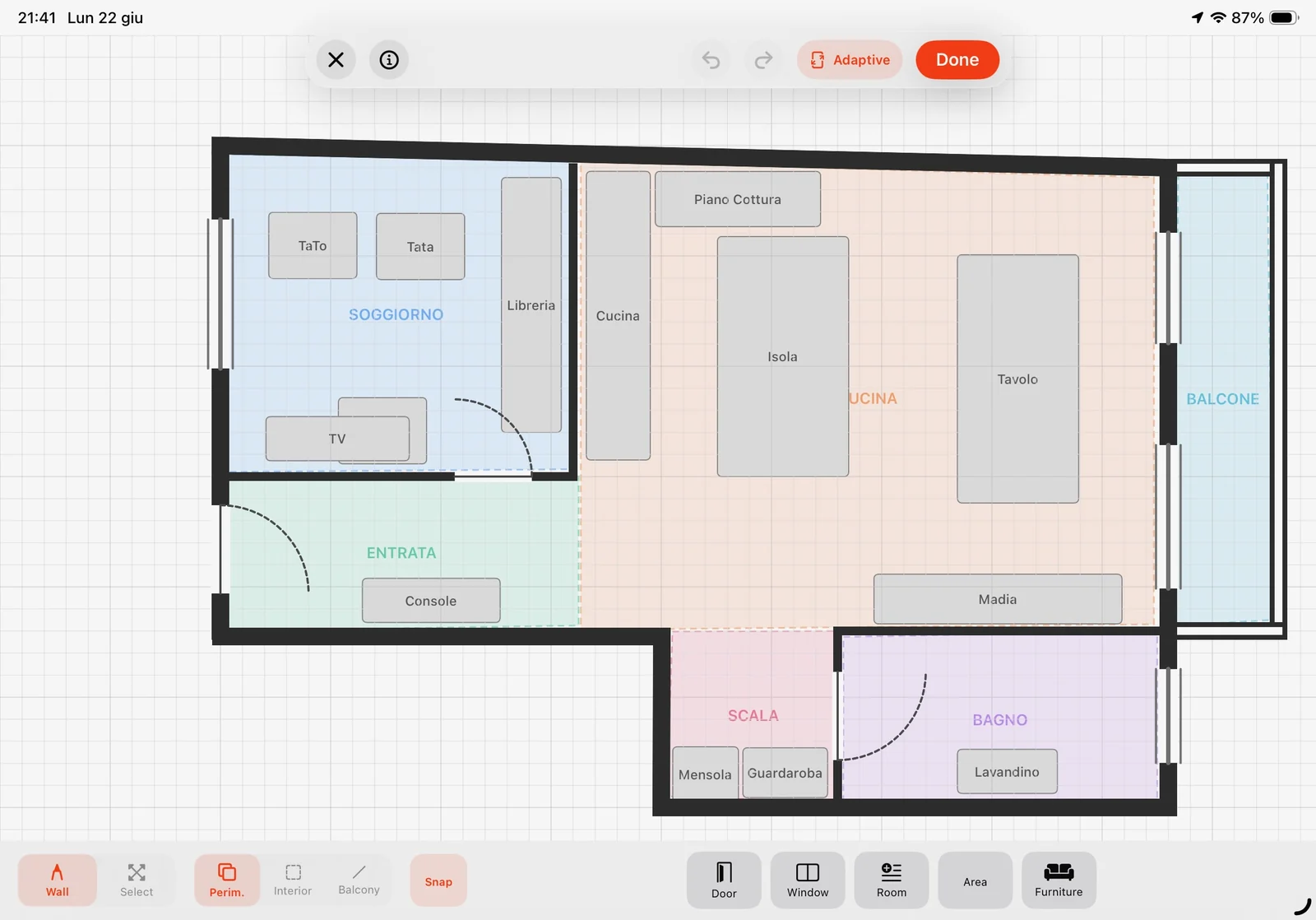Select the Libreria furniture block
The image size is (1316, 920).
pyautogui.click(x=531, y=304)
